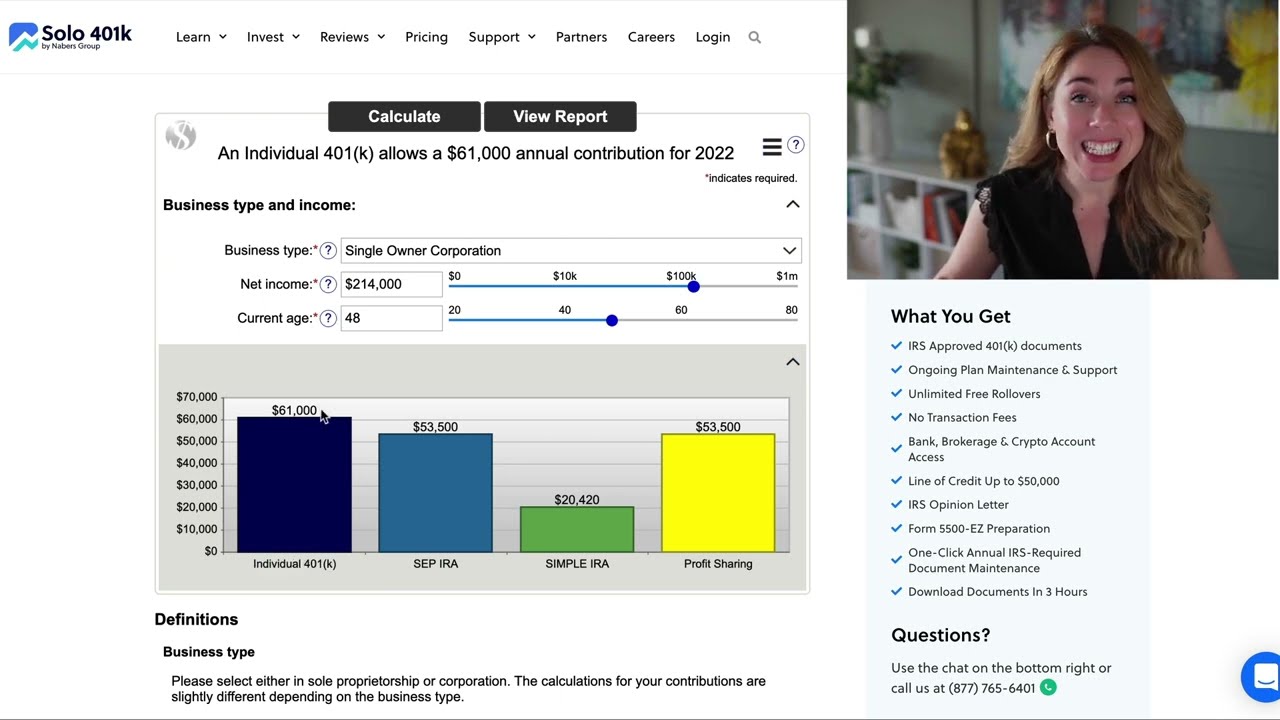Click the 'Questions?' heading

tap(941, 636)
